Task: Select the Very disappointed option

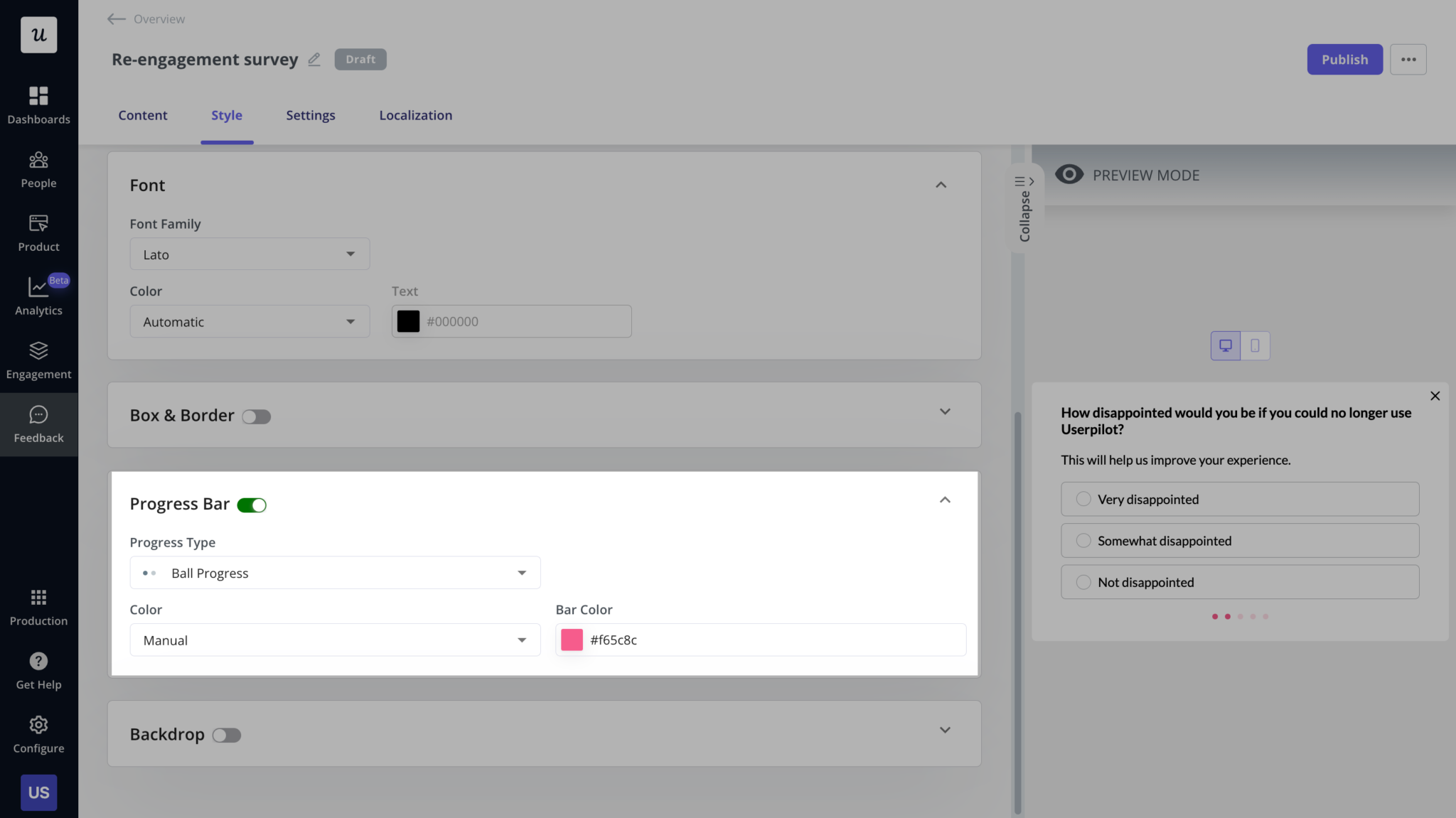Action: pyautogui.click(x=1238, y=499)
